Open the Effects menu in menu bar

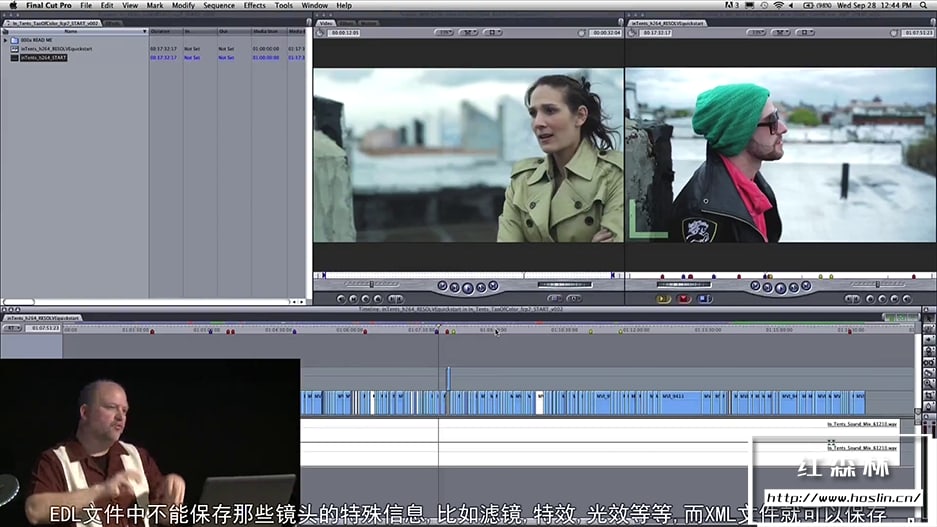pos(255,5)
